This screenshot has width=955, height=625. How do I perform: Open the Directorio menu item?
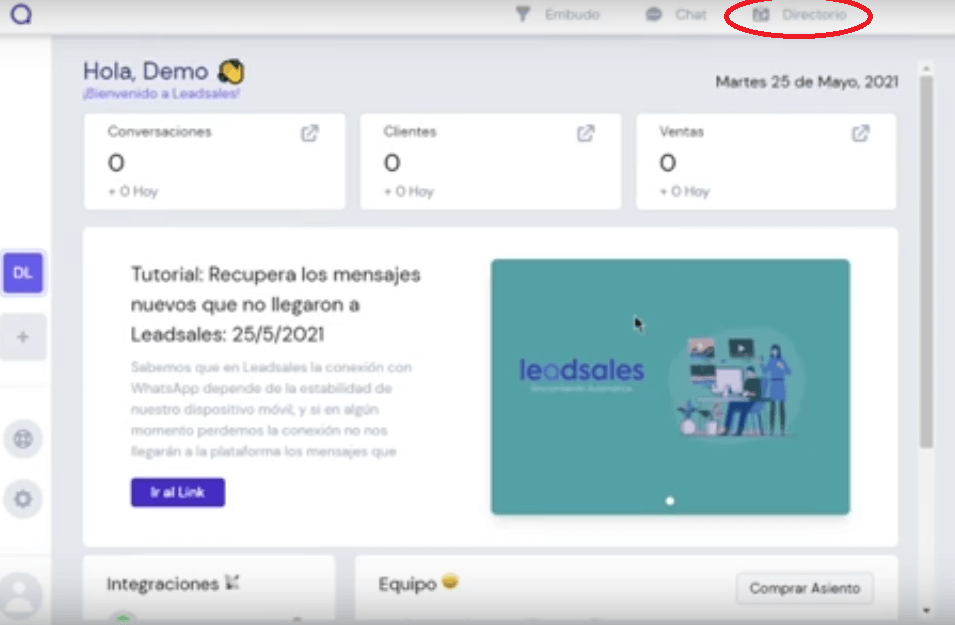click(x=799, y=14)
